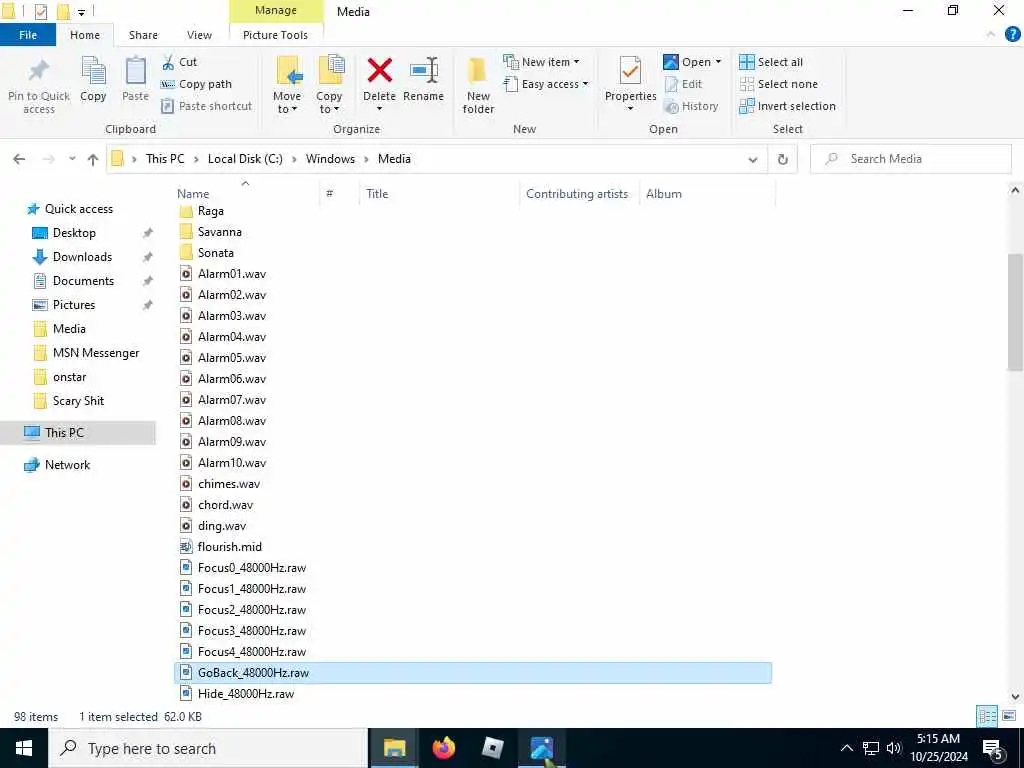Image resolution: width=1024 pixels, height=768 pixels.
Task: Open the Action Center notifications
Action: [993, 748]
